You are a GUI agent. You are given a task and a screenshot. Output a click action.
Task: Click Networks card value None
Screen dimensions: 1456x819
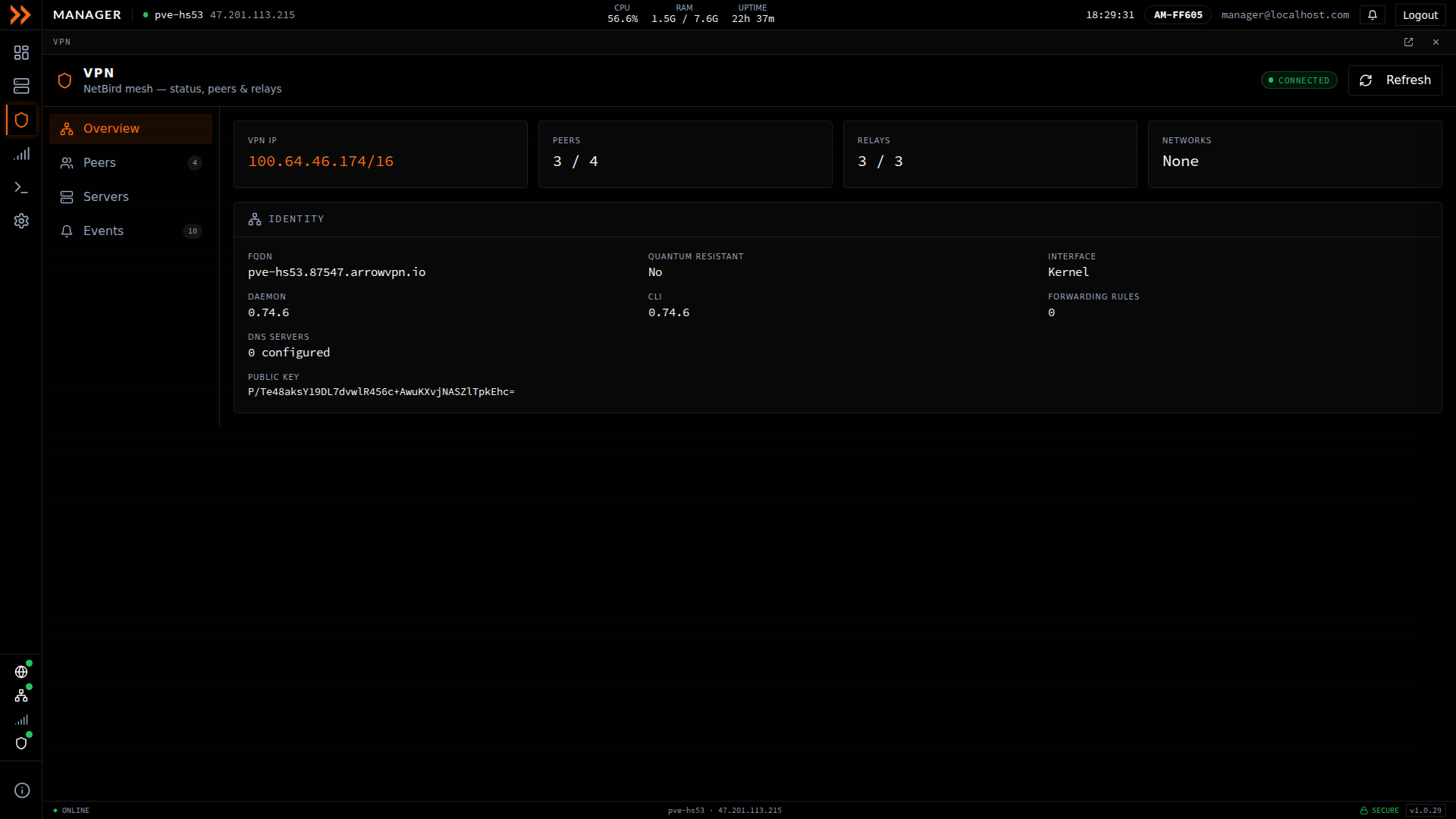pyautogui.click(x=1181, y=162)
